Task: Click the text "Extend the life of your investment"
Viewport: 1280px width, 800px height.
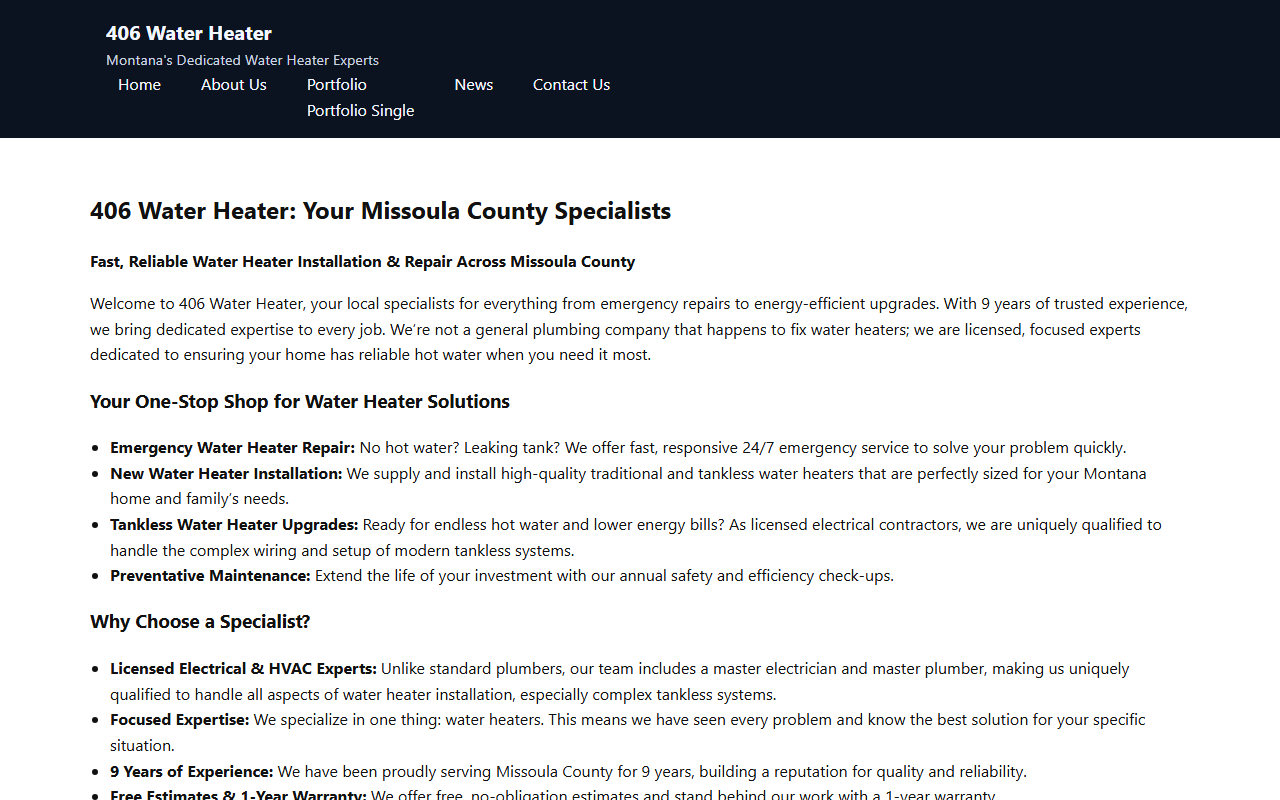Action: coord(435,576)
